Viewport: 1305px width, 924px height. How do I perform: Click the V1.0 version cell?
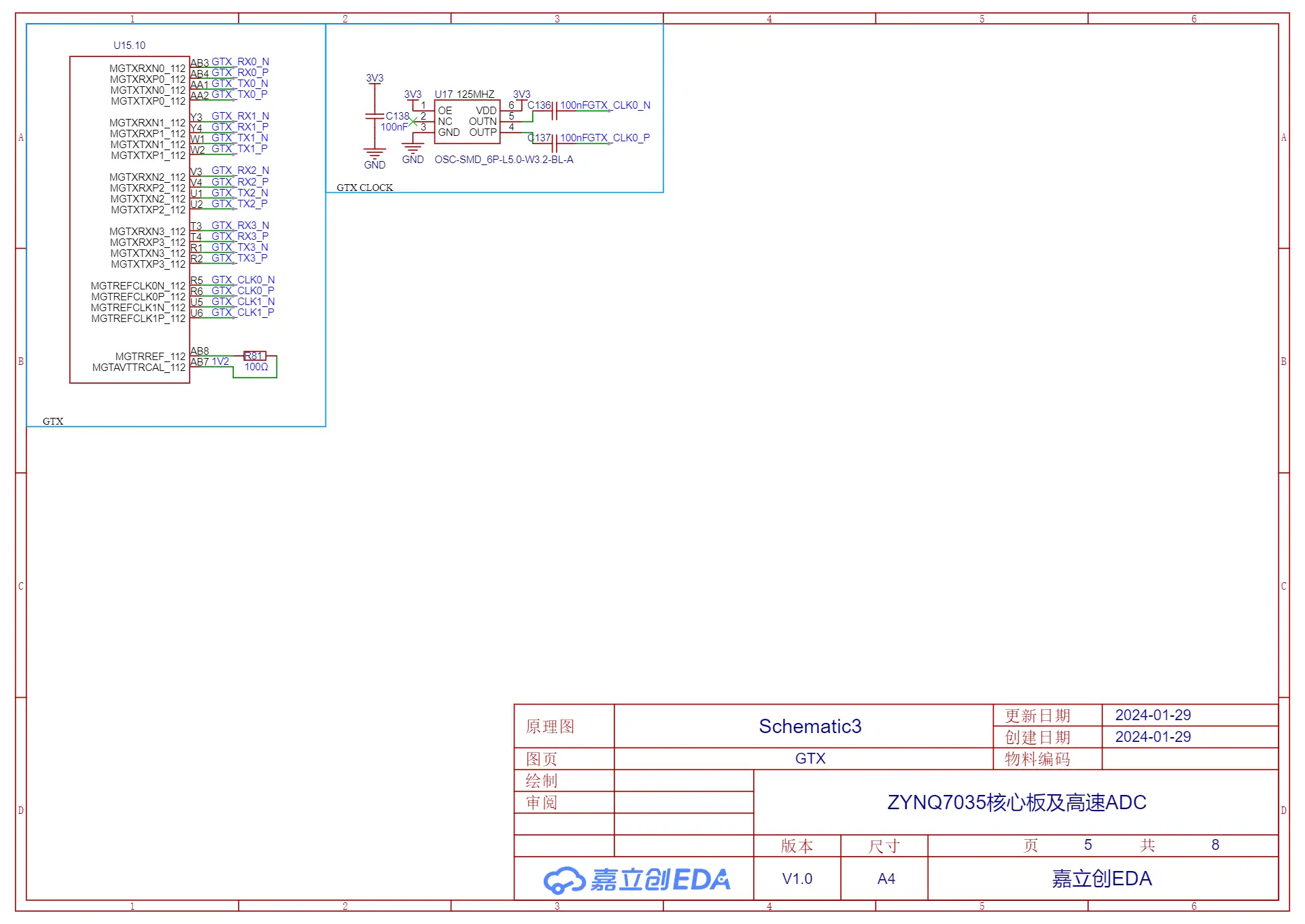tap(797, 878)
